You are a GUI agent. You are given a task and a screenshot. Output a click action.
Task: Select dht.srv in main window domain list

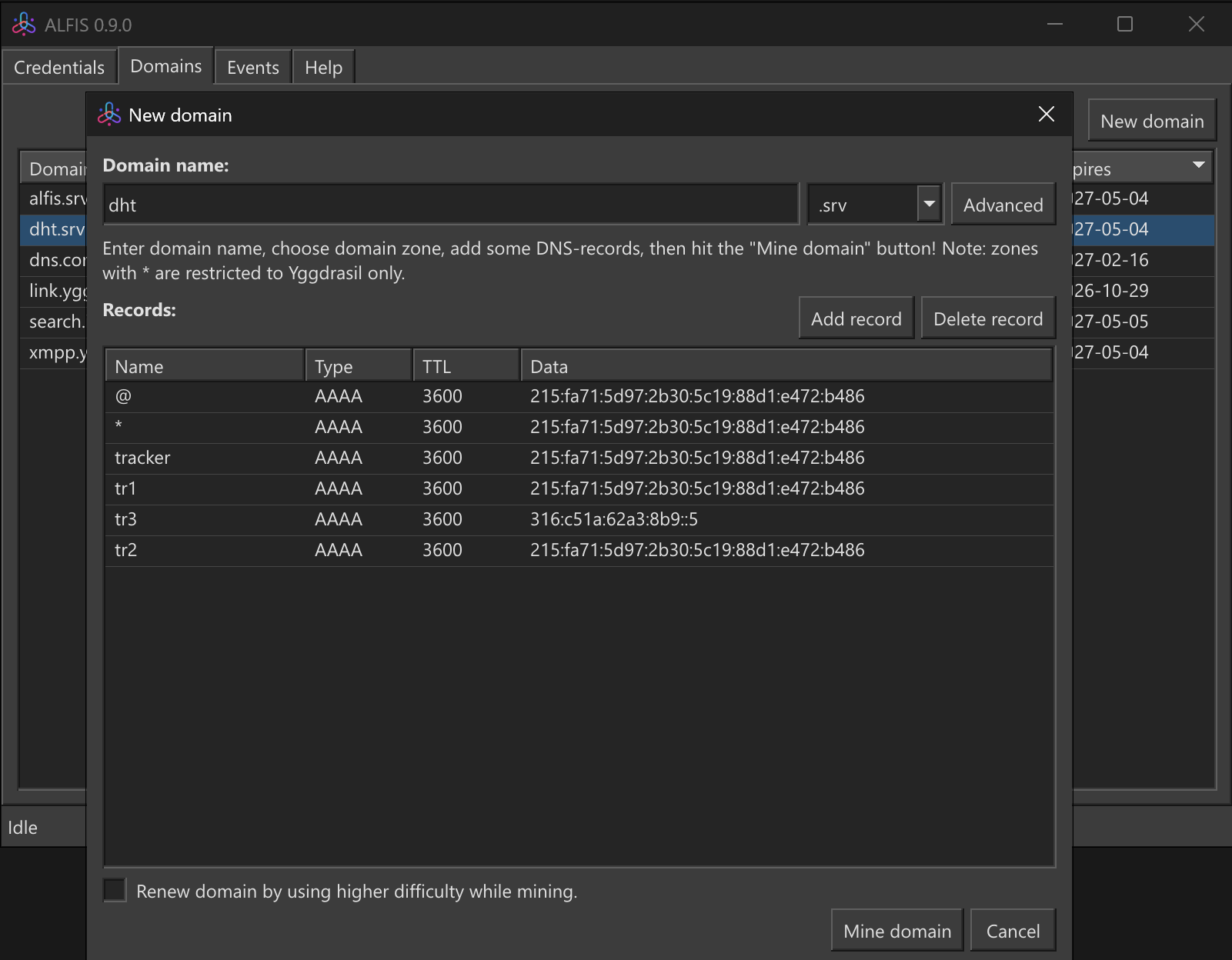click(x=54, y=229)
